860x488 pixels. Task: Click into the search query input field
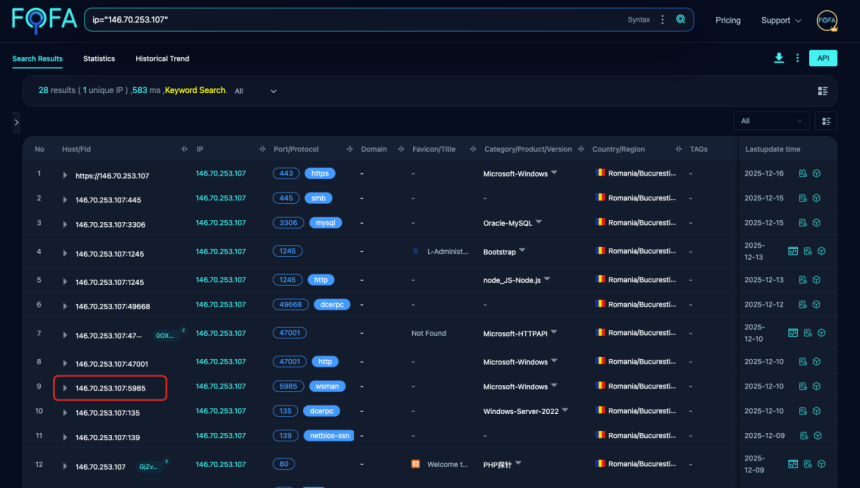pyautogui.click(x=350, y=19)
